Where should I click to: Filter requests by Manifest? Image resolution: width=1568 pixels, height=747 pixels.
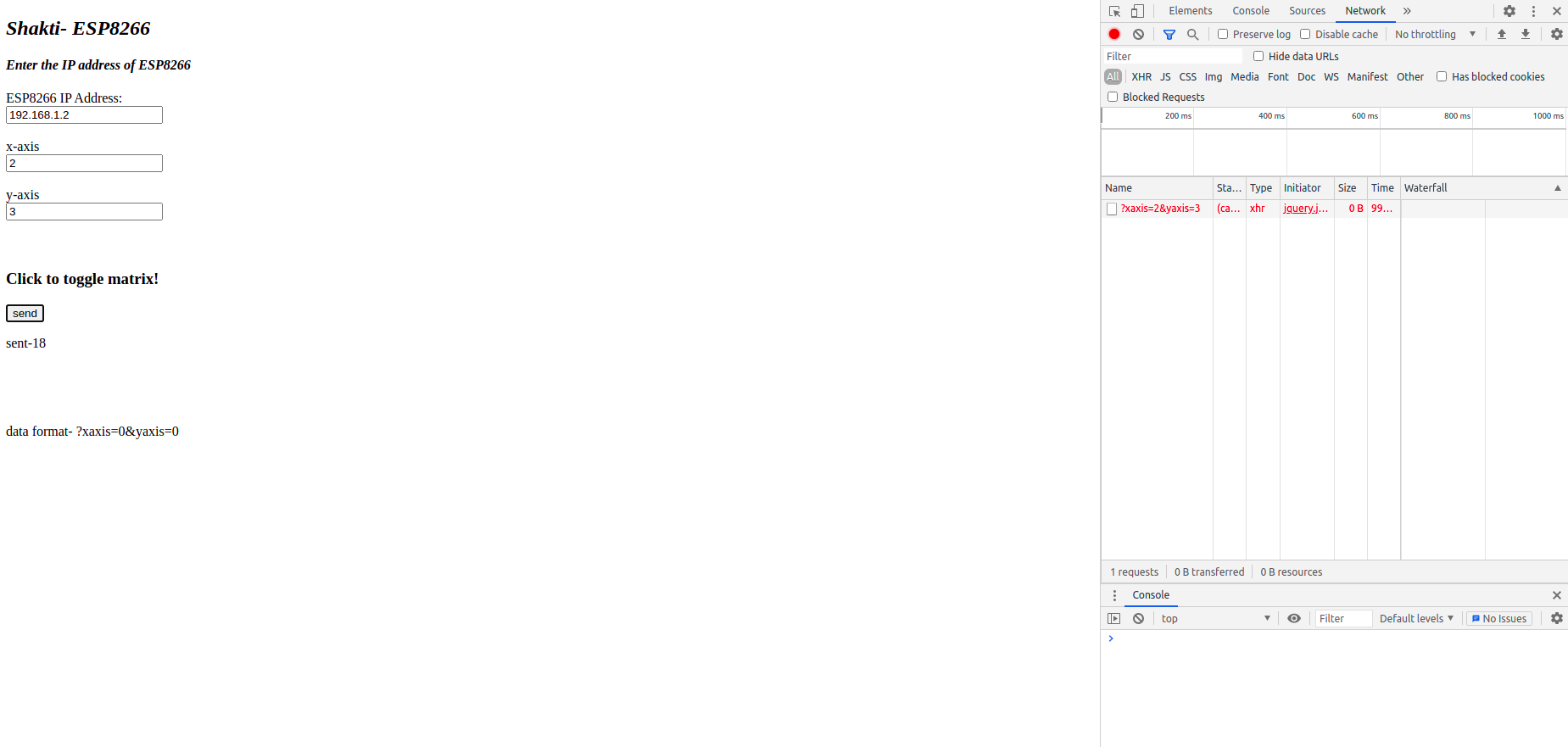click(1367, 76)
